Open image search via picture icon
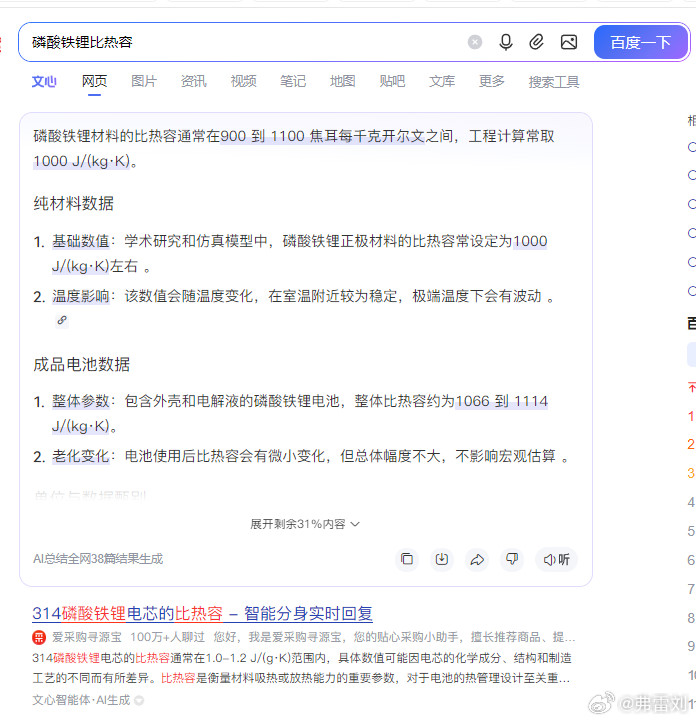Image resolution: width=696 pixels, height=722 pixels. [569, 42]
